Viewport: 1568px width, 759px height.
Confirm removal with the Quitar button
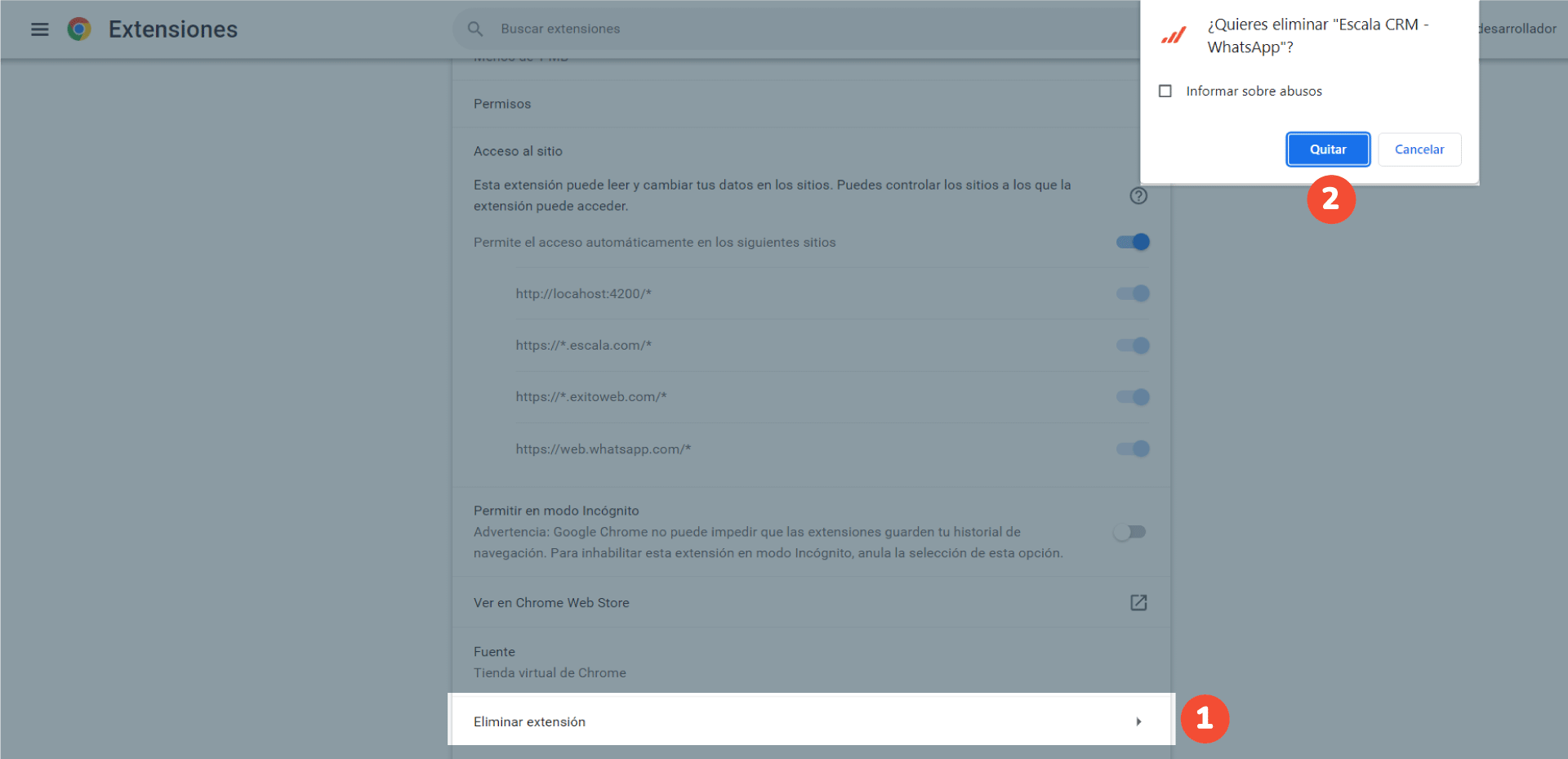pyautogui.click(x=1328, y=150)
